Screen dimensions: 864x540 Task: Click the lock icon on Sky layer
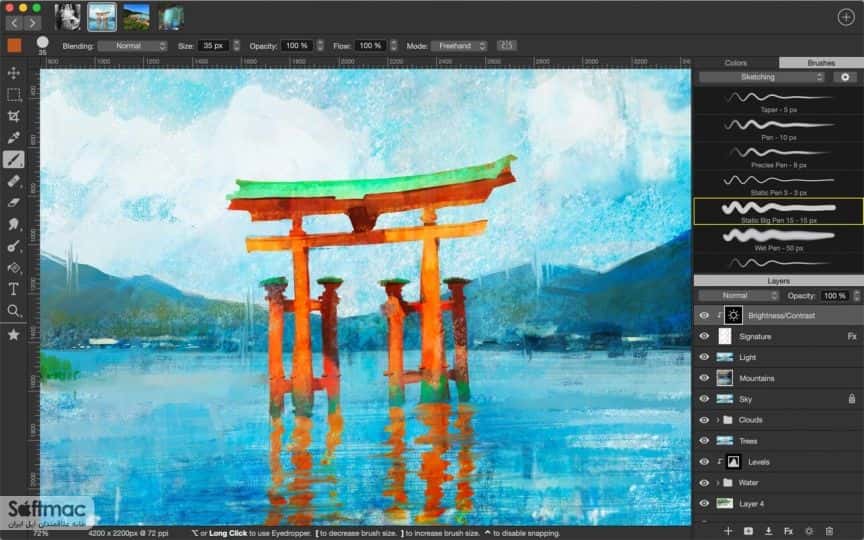point(852,398)
